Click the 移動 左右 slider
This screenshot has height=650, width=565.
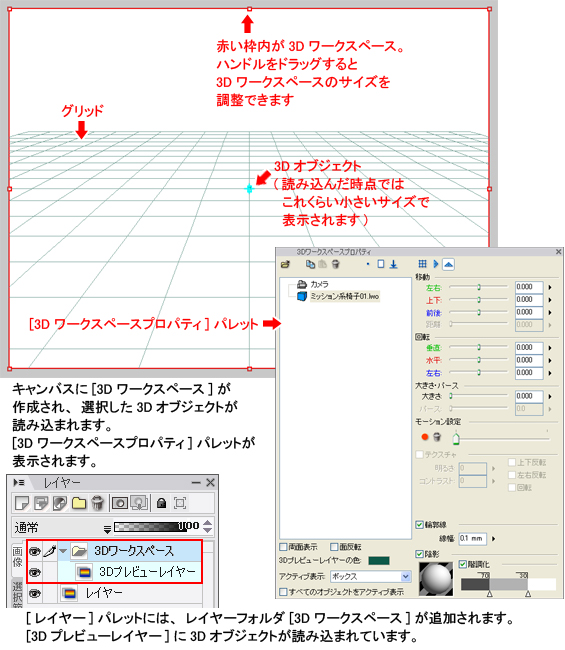[478, 286]
